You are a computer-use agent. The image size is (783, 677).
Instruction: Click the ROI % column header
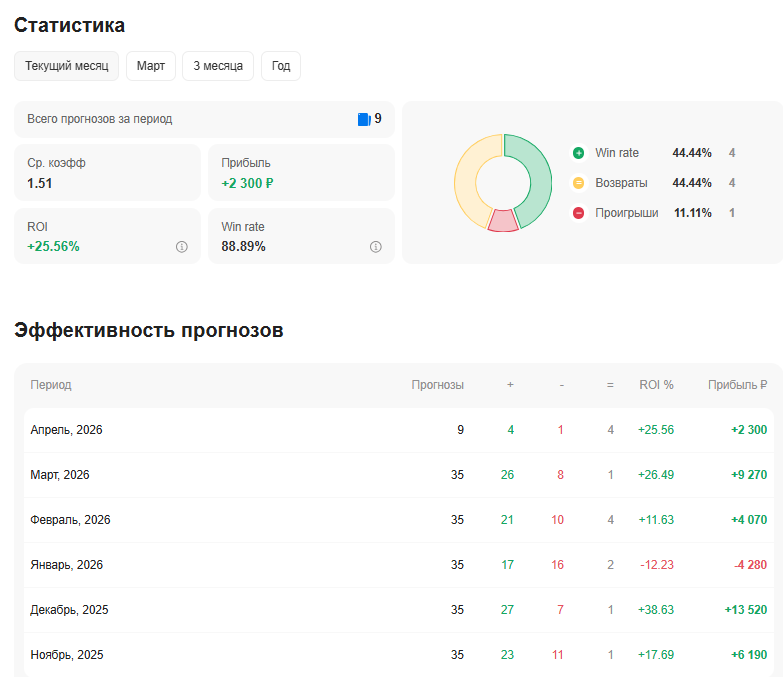(x=656, y=385)
